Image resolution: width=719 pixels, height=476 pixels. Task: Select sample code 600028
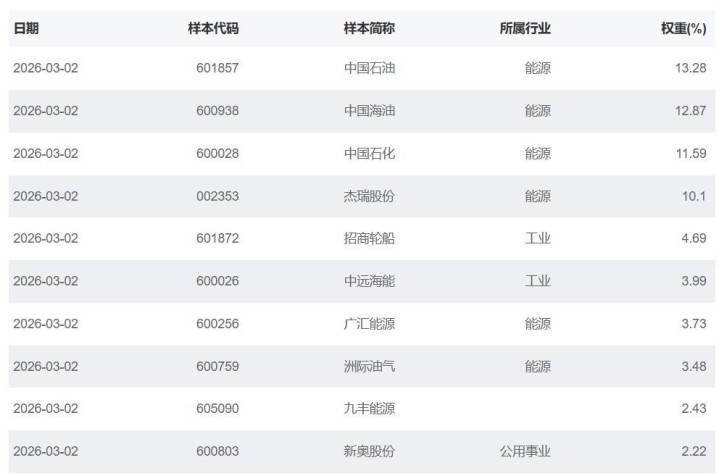(x=217, y=153)
